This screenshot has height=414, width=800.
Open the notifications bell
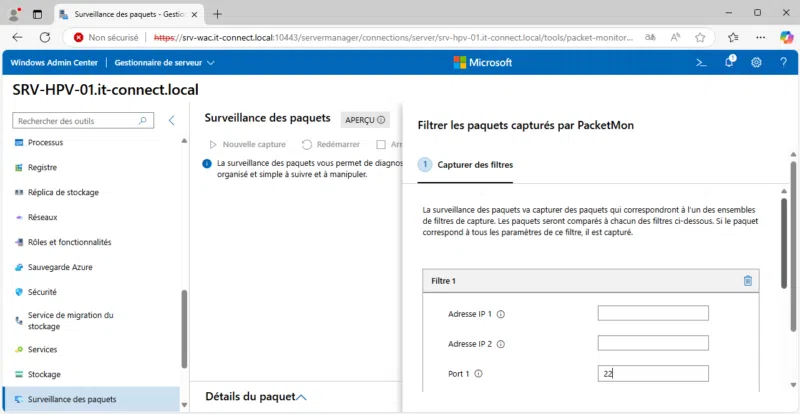click(x=729, y=62)
